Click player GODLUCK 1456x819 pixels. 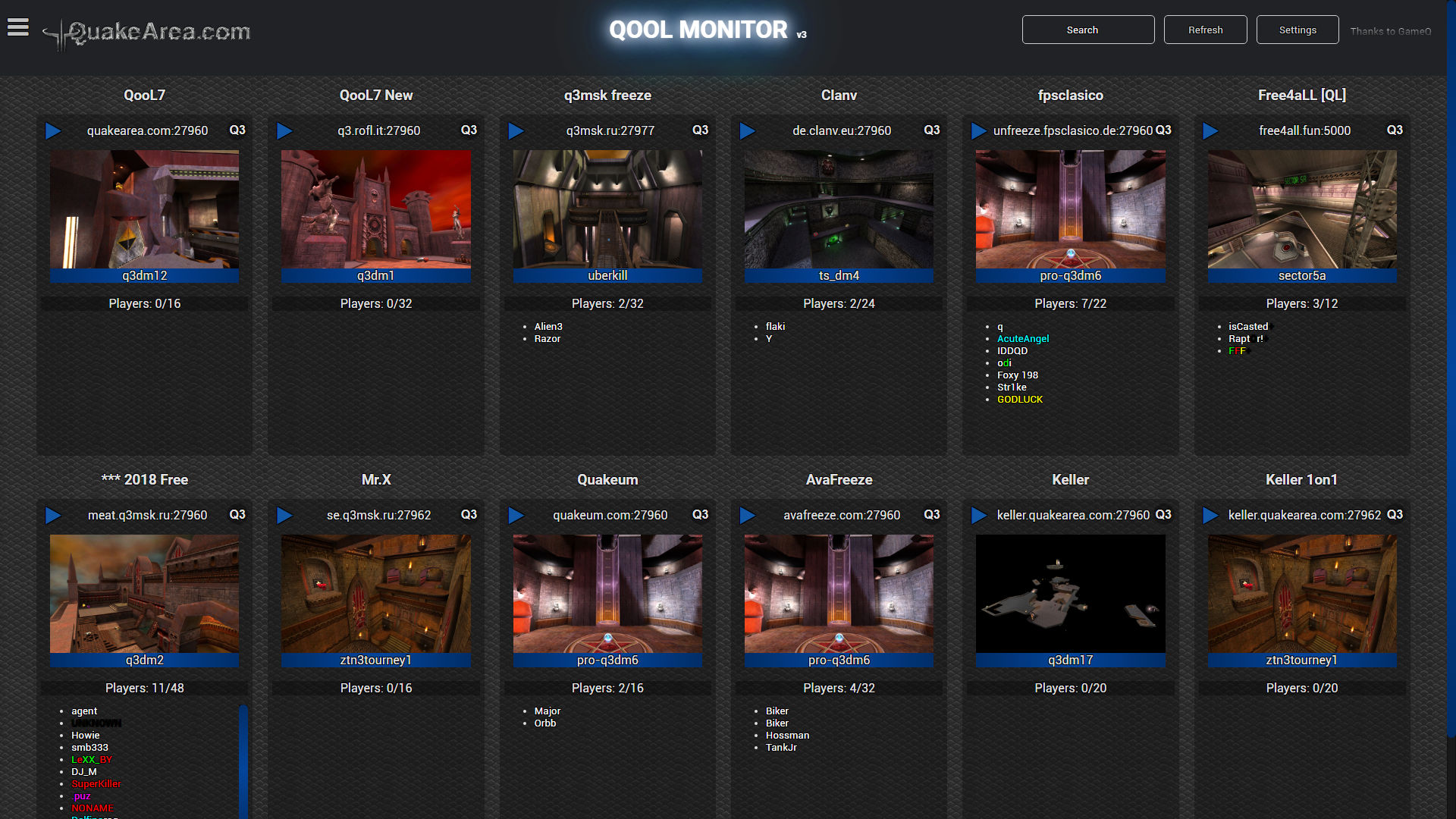(x=1020, y=400)
